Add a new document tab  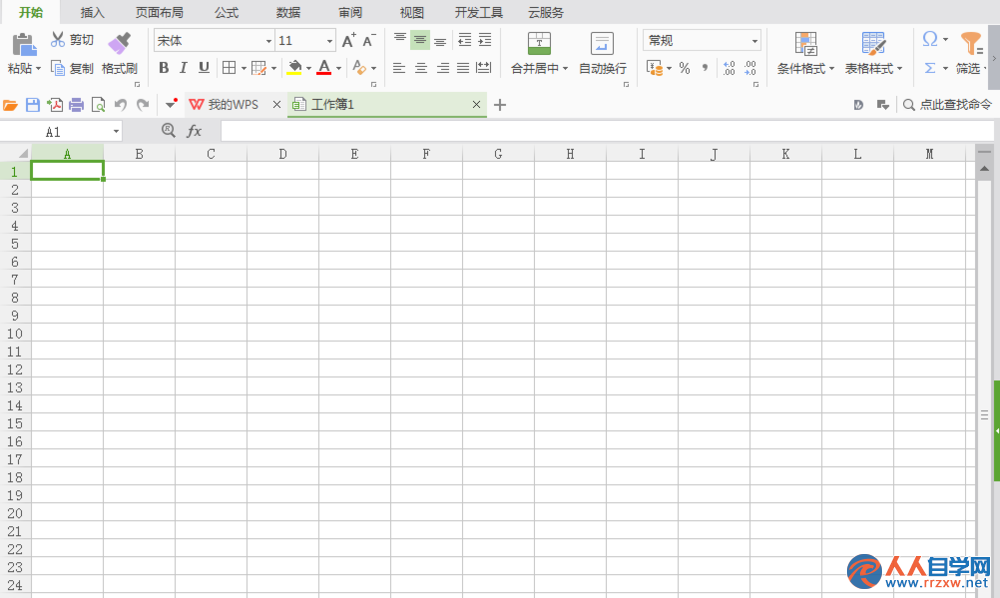(500, 105)
